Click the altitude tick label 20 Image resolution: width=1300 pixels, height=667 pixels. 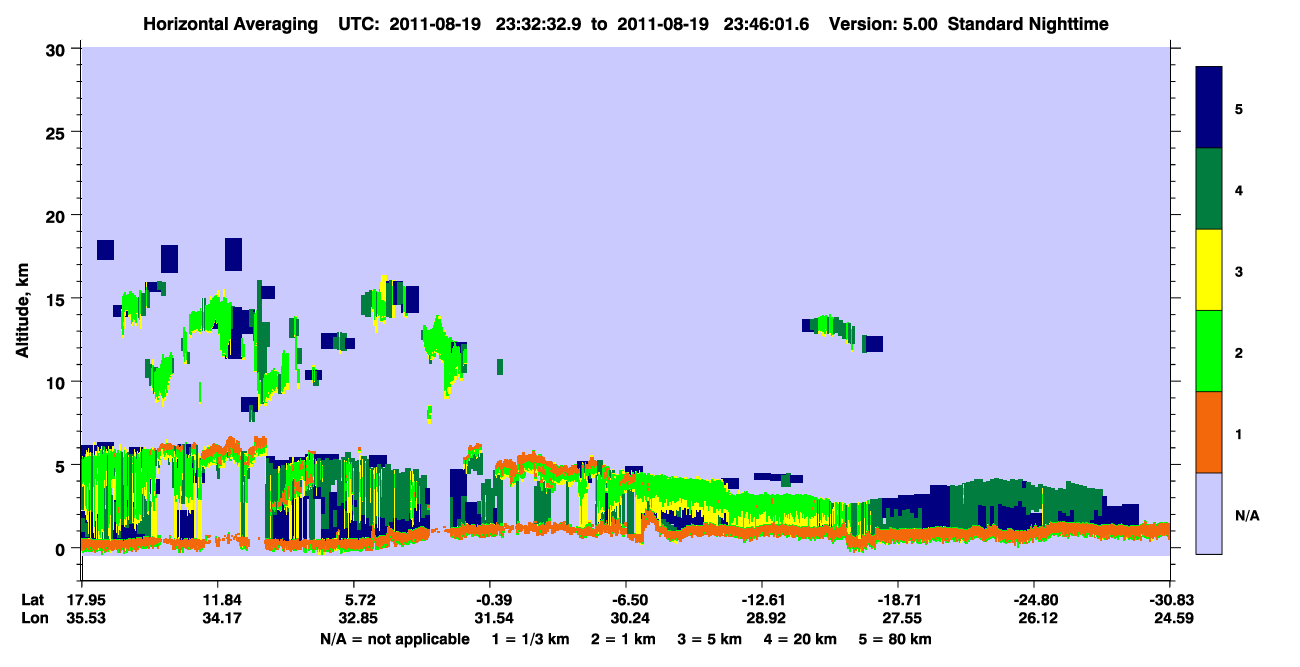click(57, 215)
